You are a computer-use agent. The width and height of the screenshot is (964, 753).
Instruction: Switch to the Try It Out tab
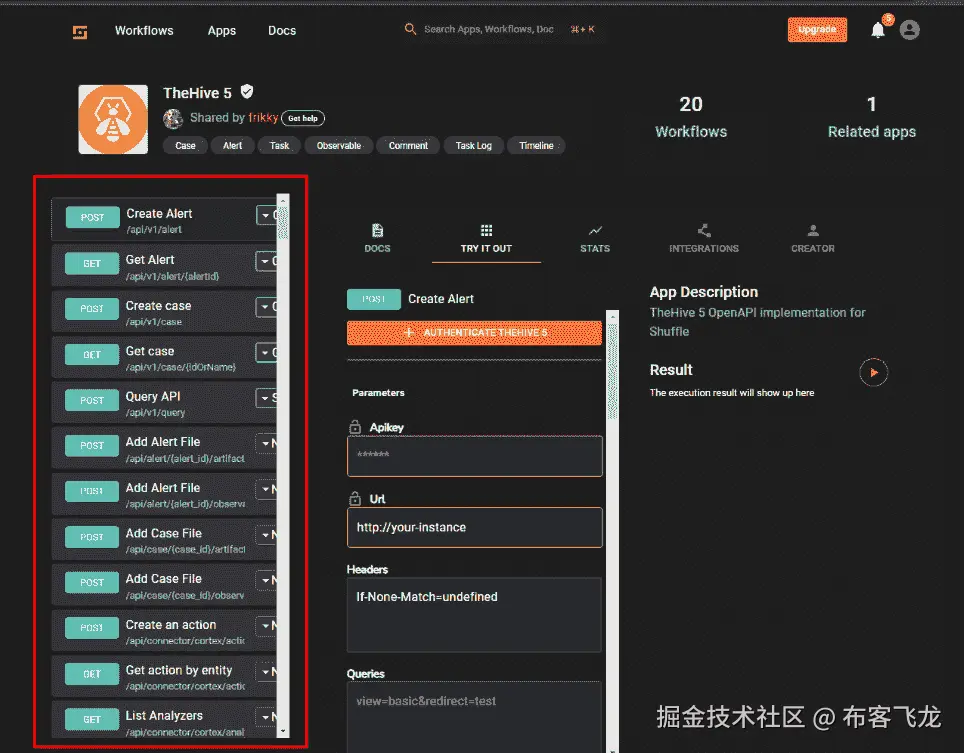point(486,239)
